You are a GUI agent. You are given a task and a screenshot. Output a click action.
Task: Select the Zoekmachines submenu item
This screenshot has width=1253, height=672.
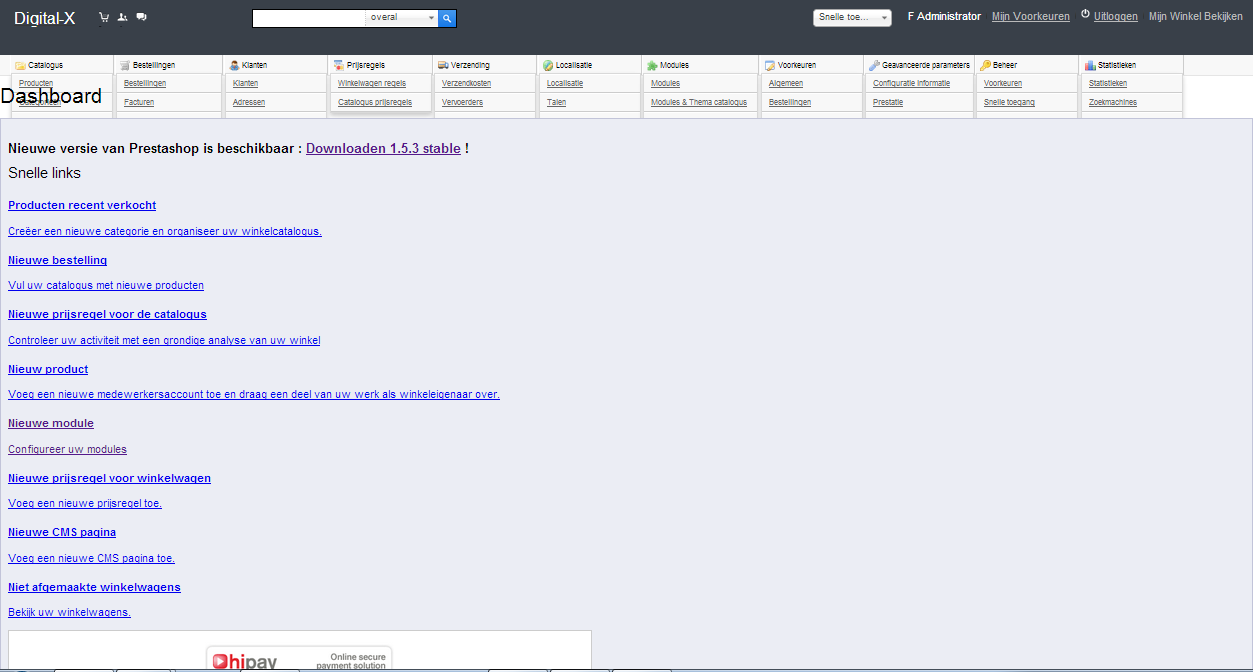click(x=1113, y=102)
